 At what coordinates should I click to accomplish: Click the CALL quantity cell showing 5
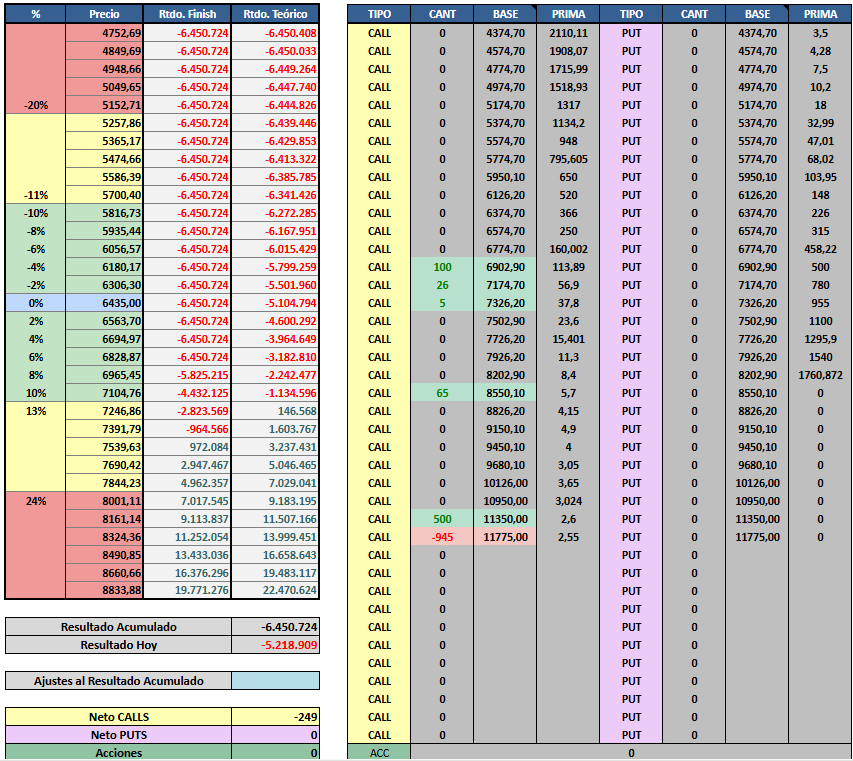point(442,303)
